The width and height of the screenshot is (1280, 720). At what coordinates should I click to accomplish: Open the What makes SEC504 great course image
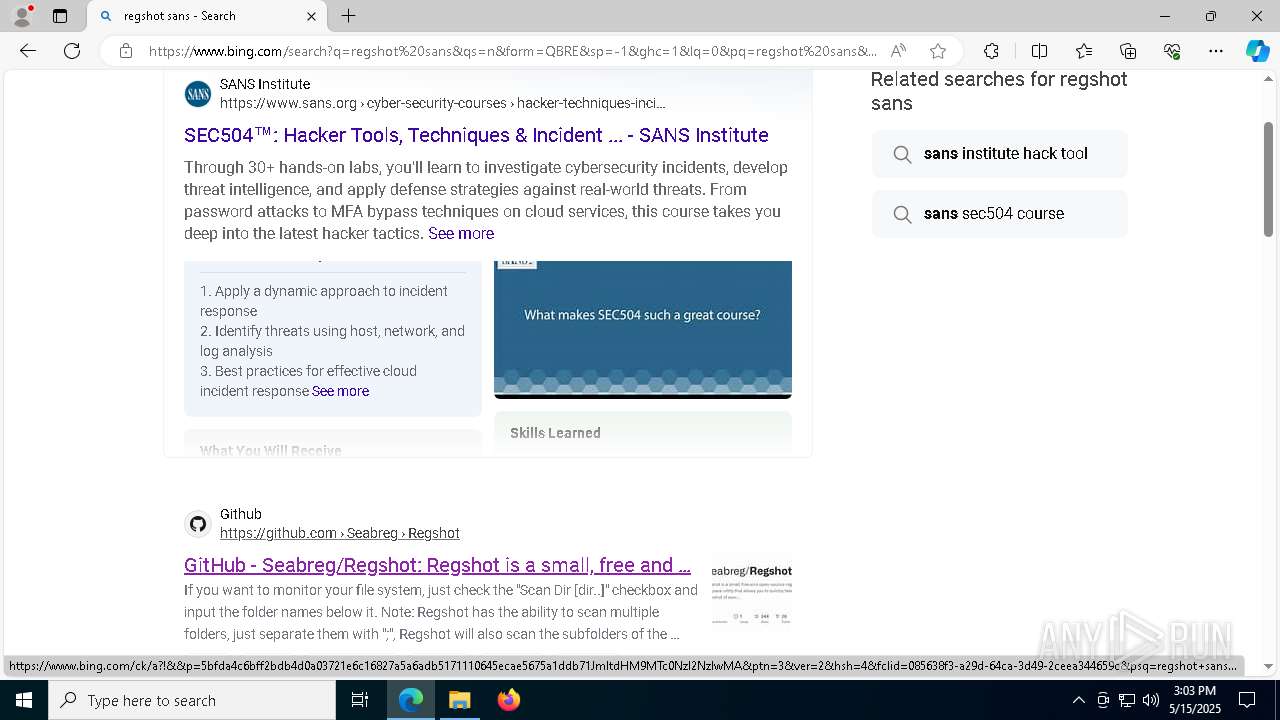click(x=643, y=329)
